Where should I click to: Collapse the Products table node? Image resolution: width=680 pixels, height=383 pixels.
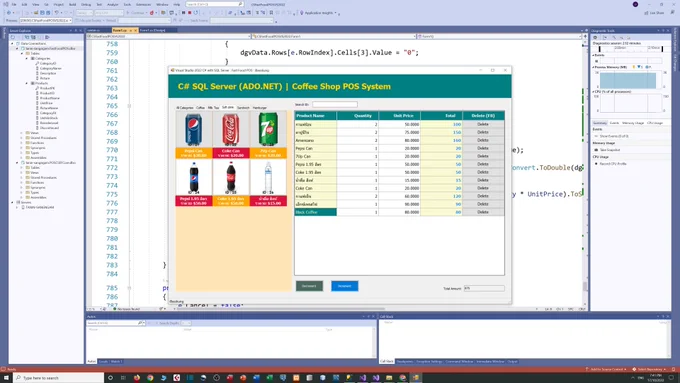pos(27,83)
